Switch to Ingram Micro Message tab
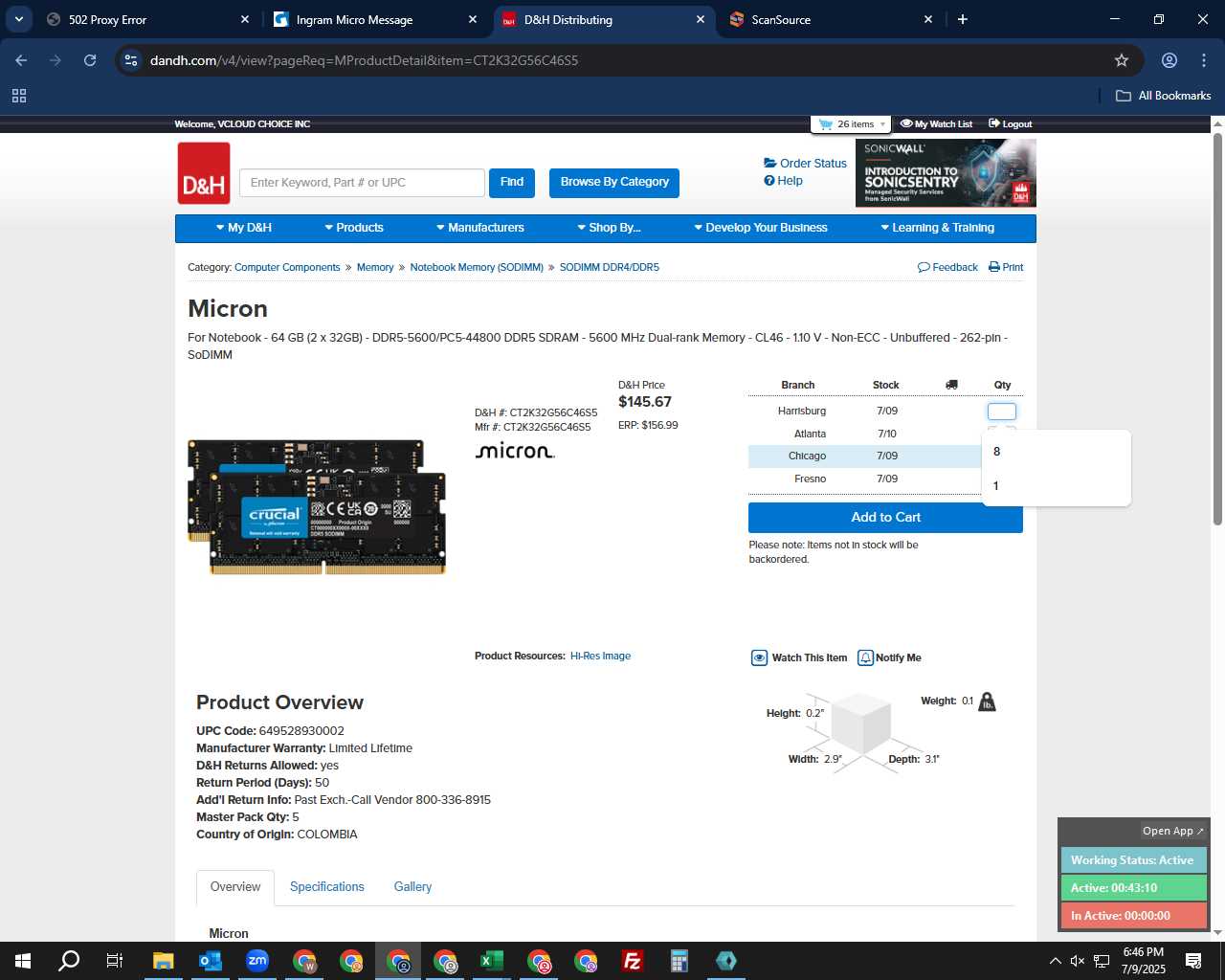This screenshot has width=1225, height=980. click(376, 19)
